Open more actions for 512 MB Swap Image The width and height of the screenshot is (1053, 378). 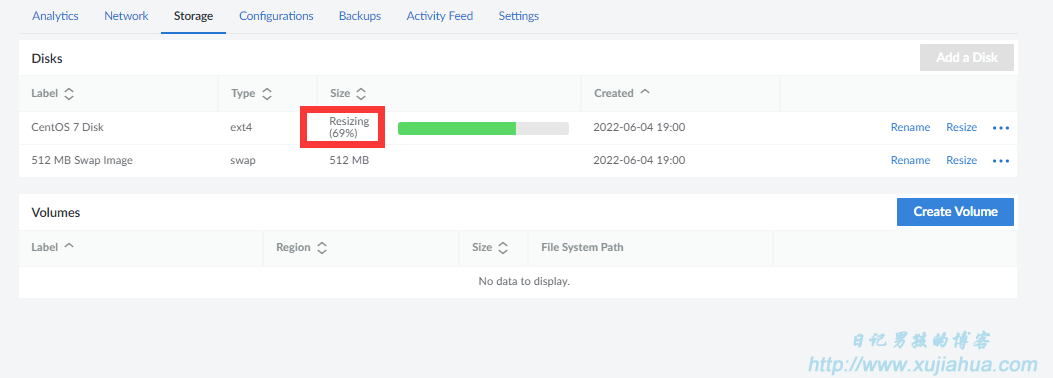click(1001, 160)
